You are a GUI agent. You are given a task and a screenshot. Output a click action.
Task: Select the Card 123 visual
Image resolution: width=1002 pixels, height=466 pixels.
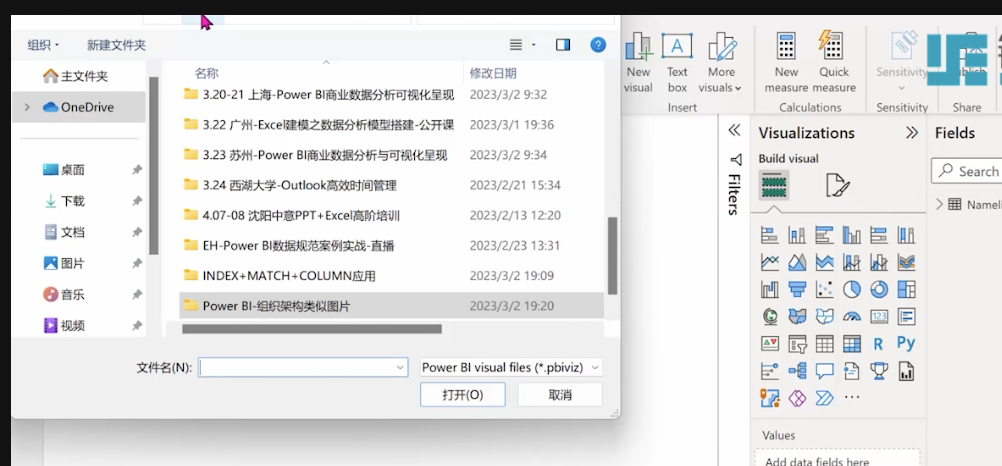click(879, 316)
